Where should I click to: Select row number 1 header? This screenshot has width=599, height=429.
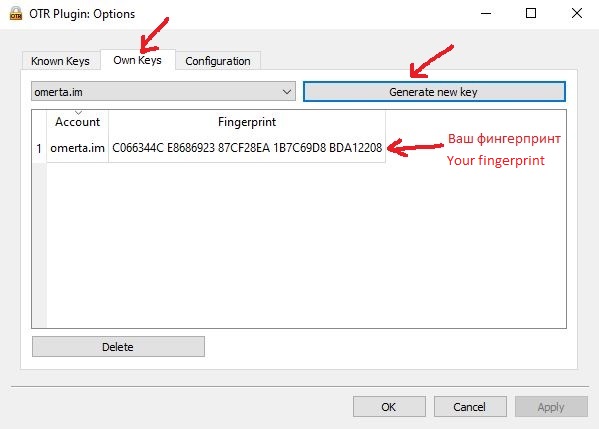tap(39, 148)
